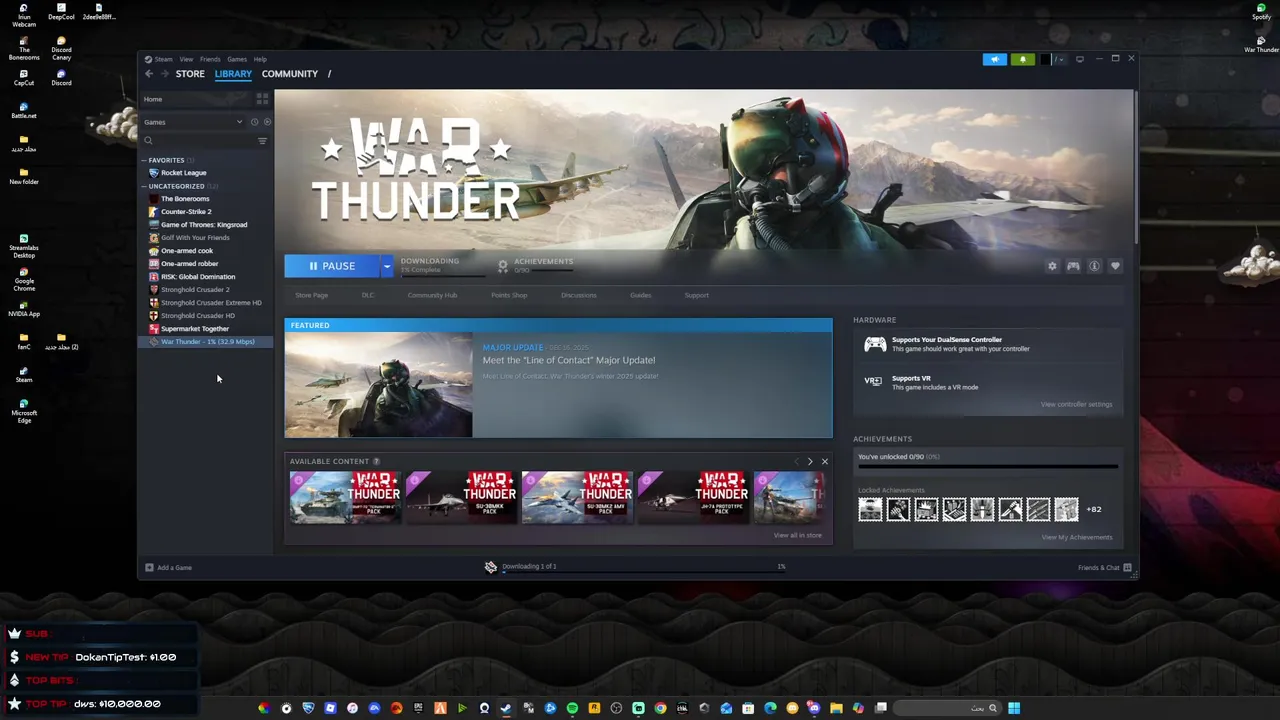Open the Friends menu

210,59
